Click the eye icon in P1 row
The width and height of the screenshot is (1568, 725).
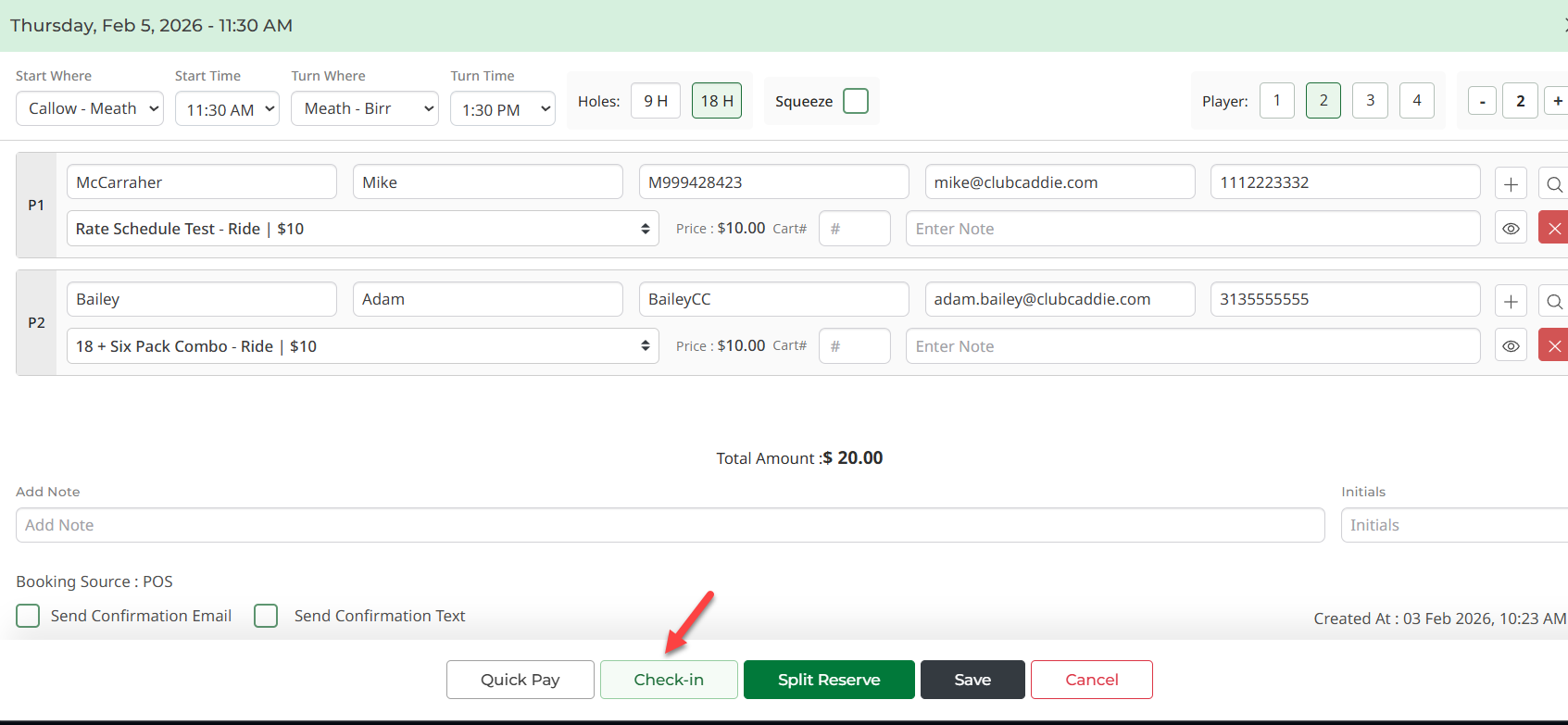tap(1511, 229)
